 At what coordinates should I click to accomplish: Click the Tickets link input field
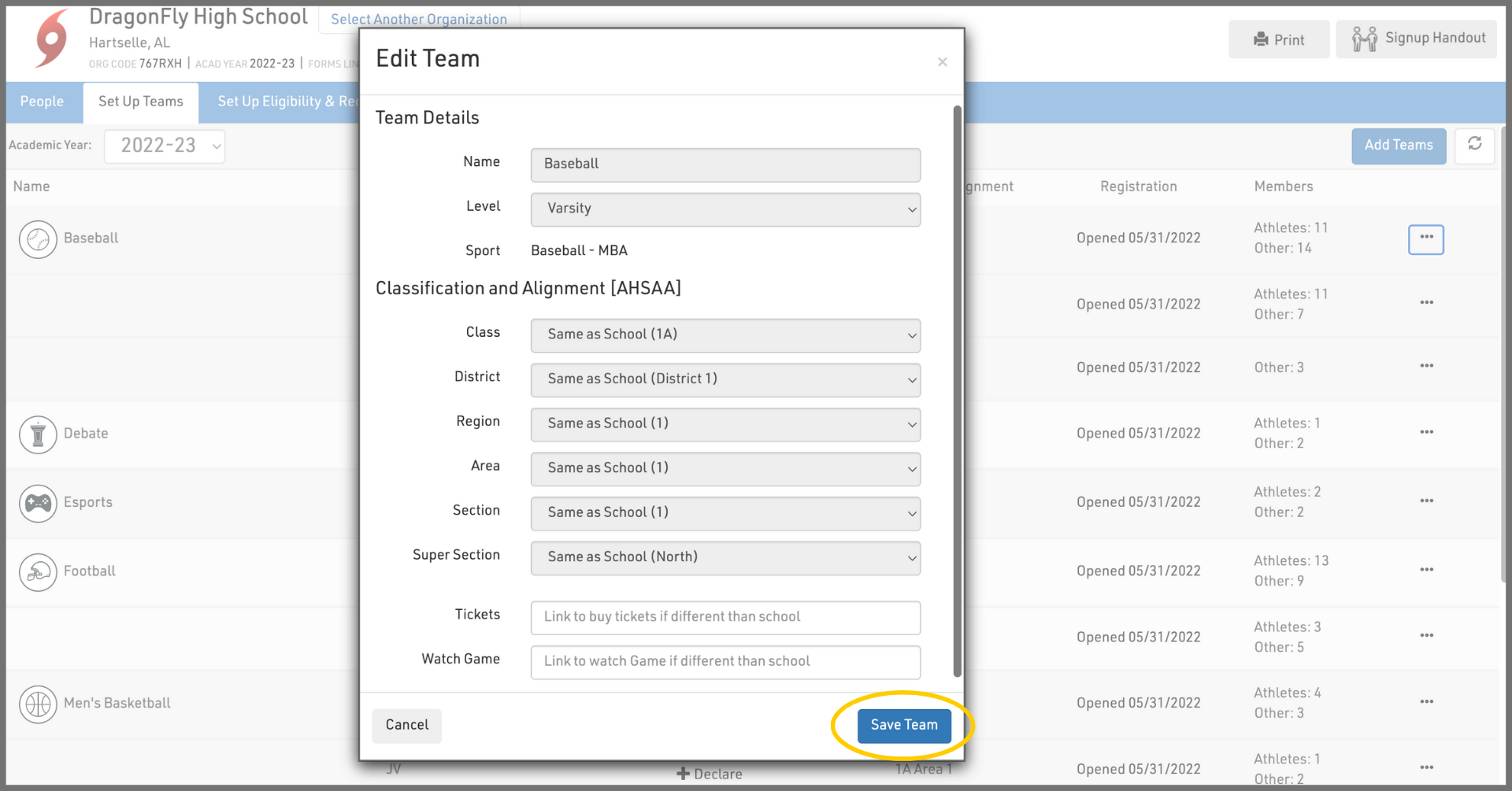[724, 618]
